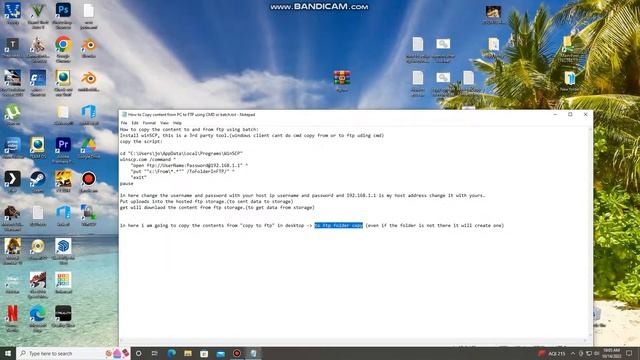The height and width of the screenshot is (360, 640).
Task: Open Adobe Premiere Pro desktop shortcut
Action: click(63, 150)
